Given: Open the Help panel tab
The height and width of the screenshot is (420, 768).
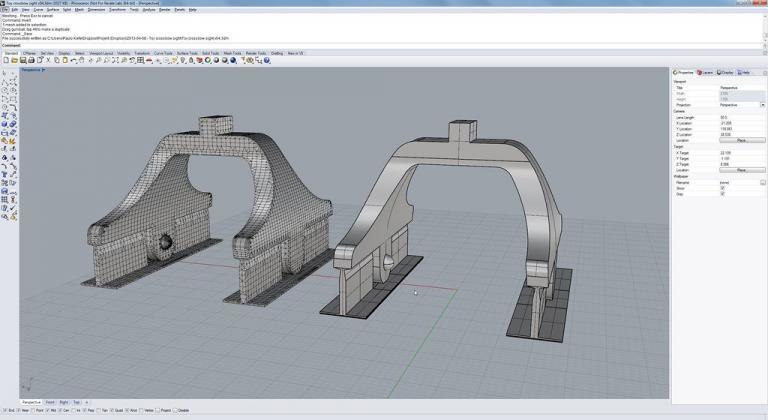Looking at the screenshot, I should (x=744, y=73).
